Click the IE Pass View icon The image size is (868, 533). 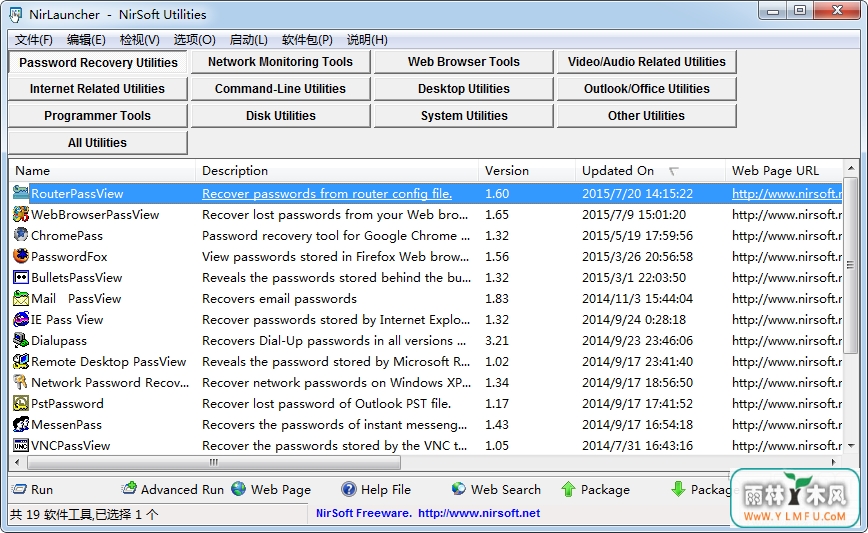tap(21, 319)
